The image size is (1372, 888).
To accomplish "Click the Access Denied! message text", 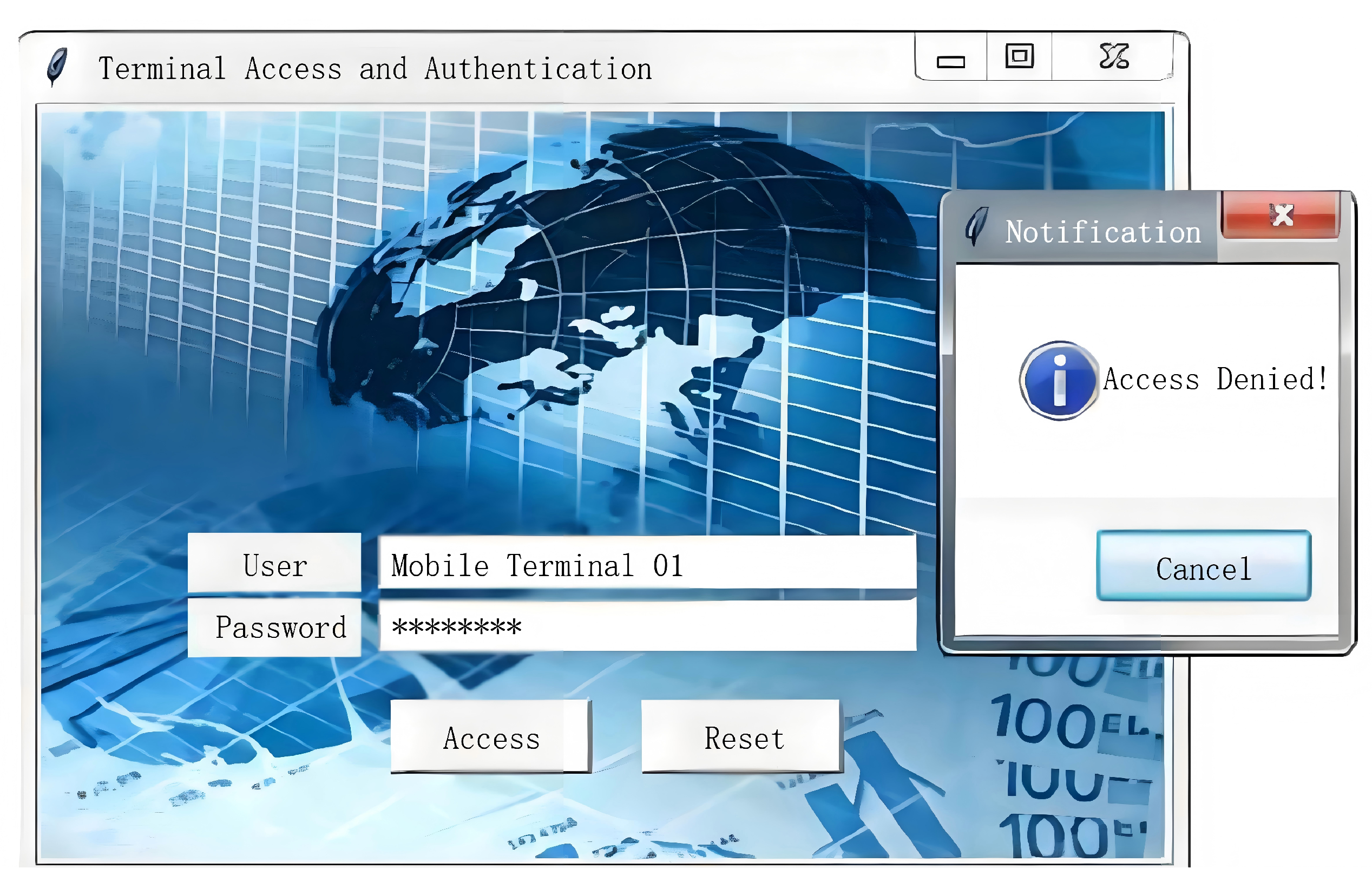I will tap(1215, 380).
